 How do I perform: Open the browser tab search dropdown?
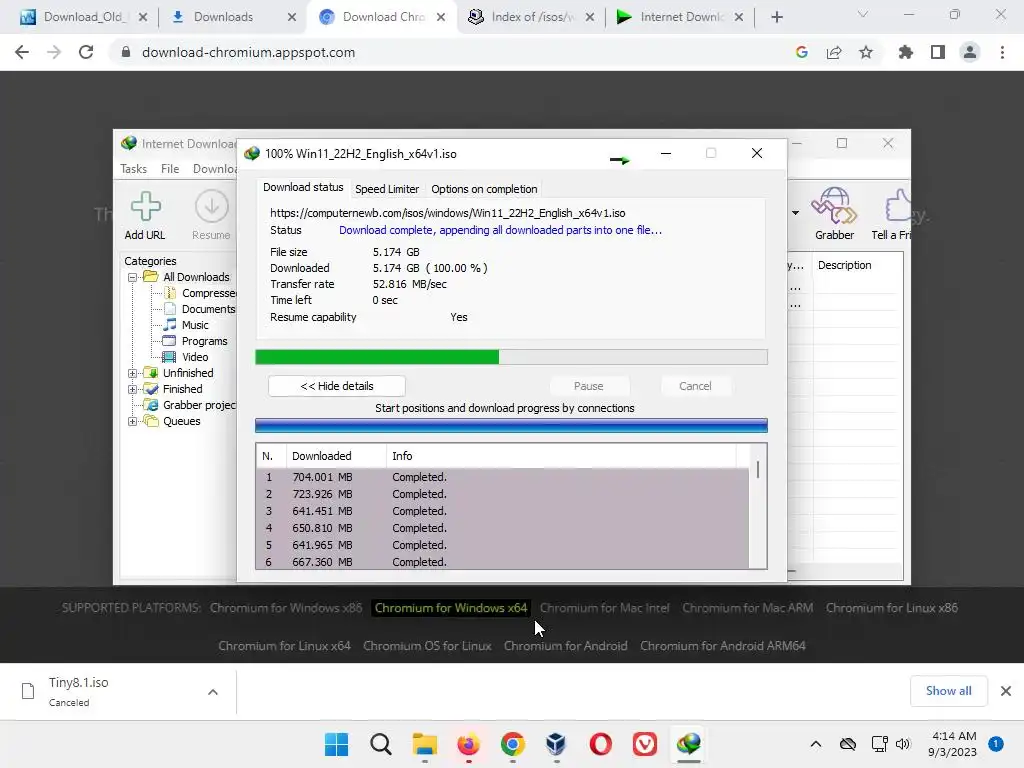[863, 14]
